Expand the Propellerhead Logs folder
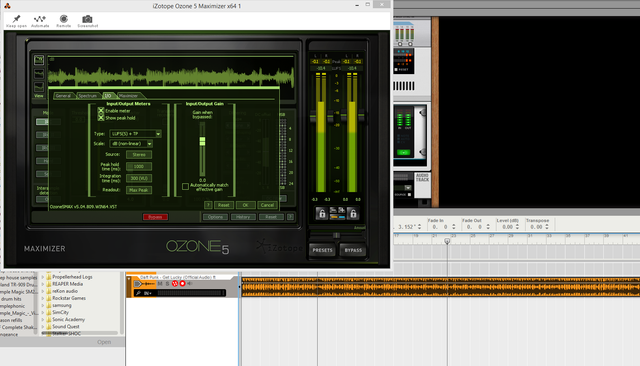Viewport: 640px width, 366px height. [x=42, y=277]
